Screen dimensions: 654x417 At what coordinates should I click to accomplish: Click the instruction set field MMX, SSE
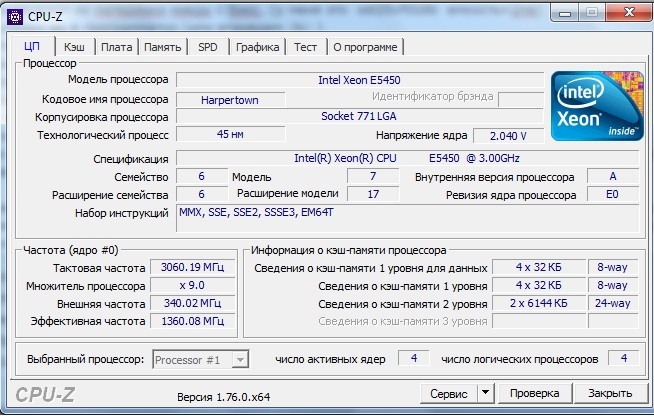(x=407, y=218)
